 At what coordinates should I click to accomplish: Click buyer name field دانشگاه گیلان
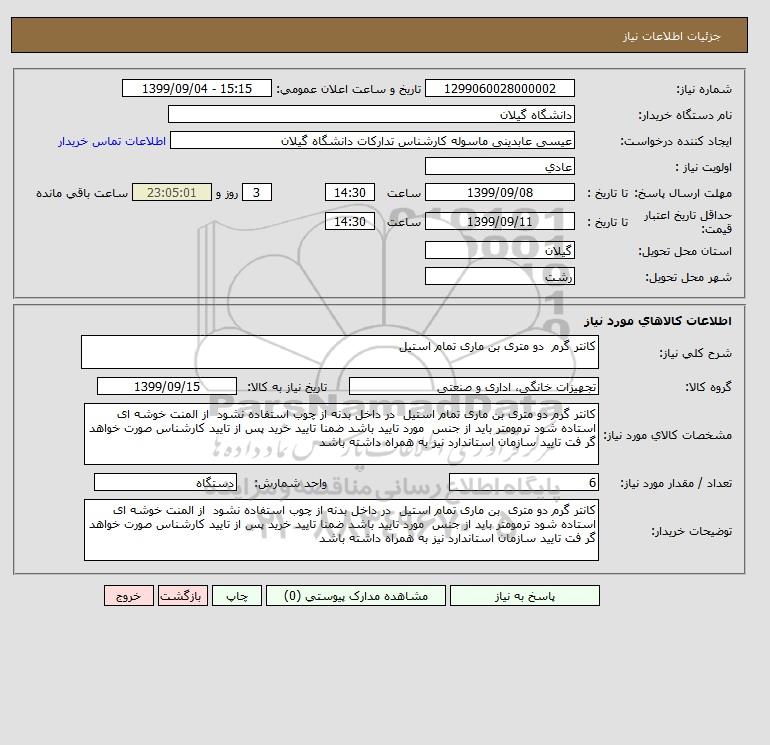[x=371, y=114]
